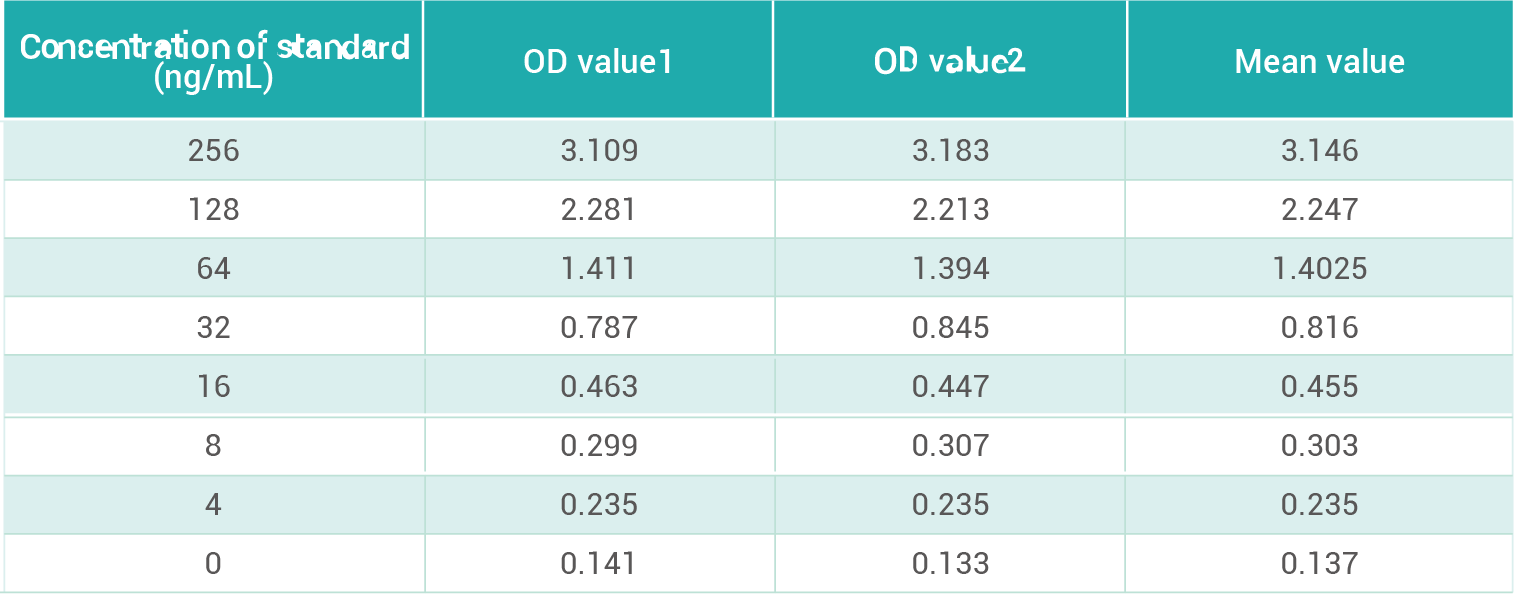Click the cell with value 1.394
Viewport: 1514px width, 594px height.
950,268
